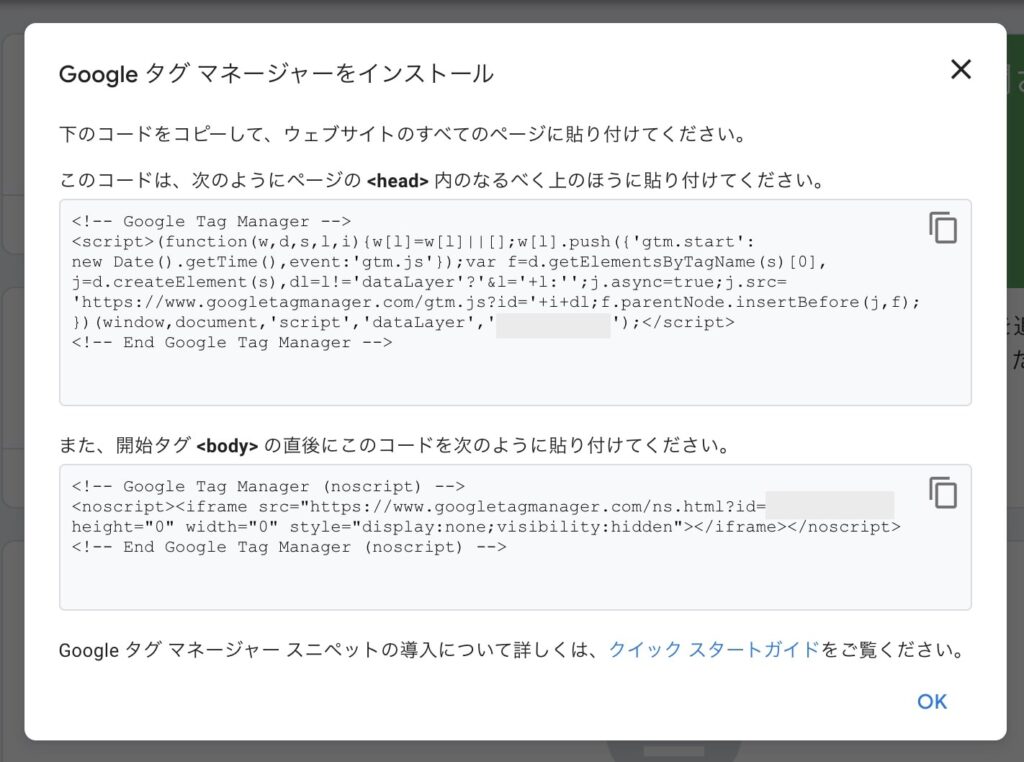Image resolution: width=1024 pixels, height=762 pixels.
Task: Click the dialog title 'Google タグ マネージャーをインストール'
Action: click(x=276, y=74)
